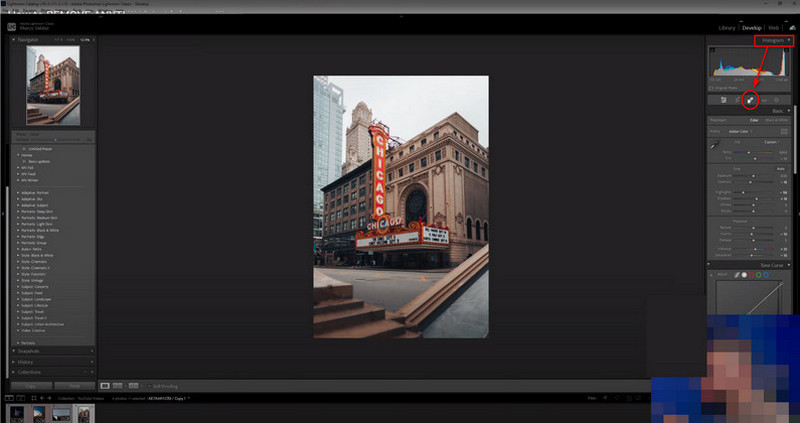The width and height of the screenshot is (800, 423).
Task: Click the Copy settings button
Action: pyautogui.click(x=31, y=386)
